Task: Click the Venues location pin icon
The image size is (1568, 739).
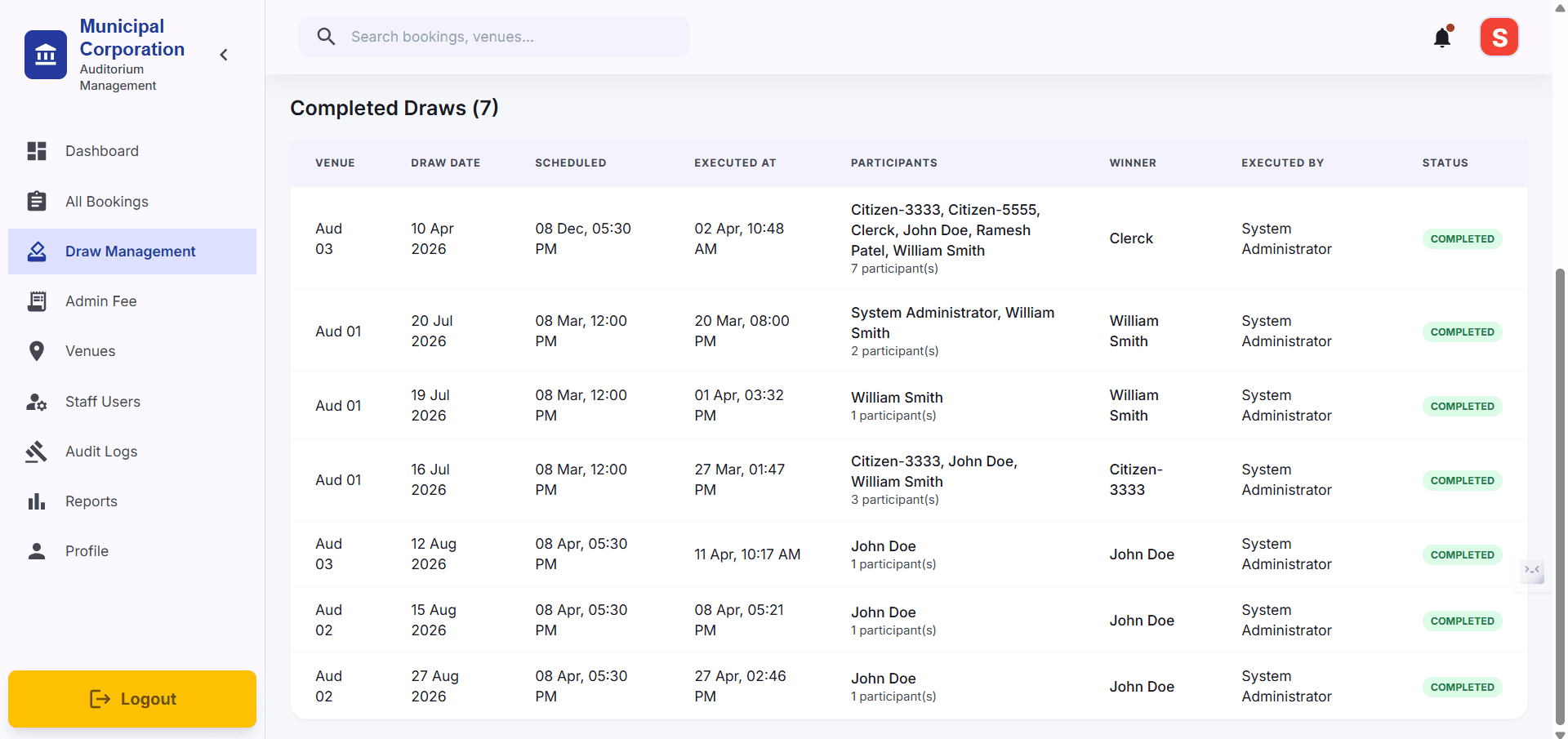Action: pyautogui.click(x=37, y=351)
